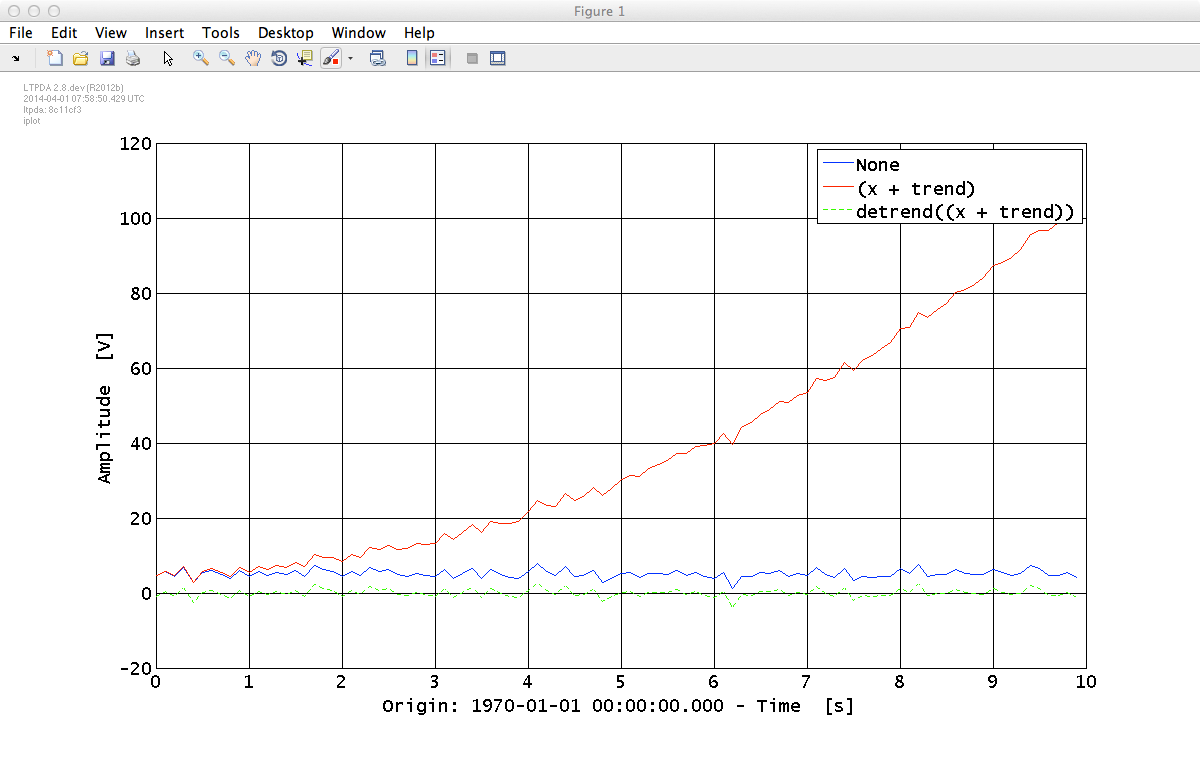This screenshot has height=773, width=1200.
Task: Click the toolbar dock arrow icon
Action: point(15,59)
